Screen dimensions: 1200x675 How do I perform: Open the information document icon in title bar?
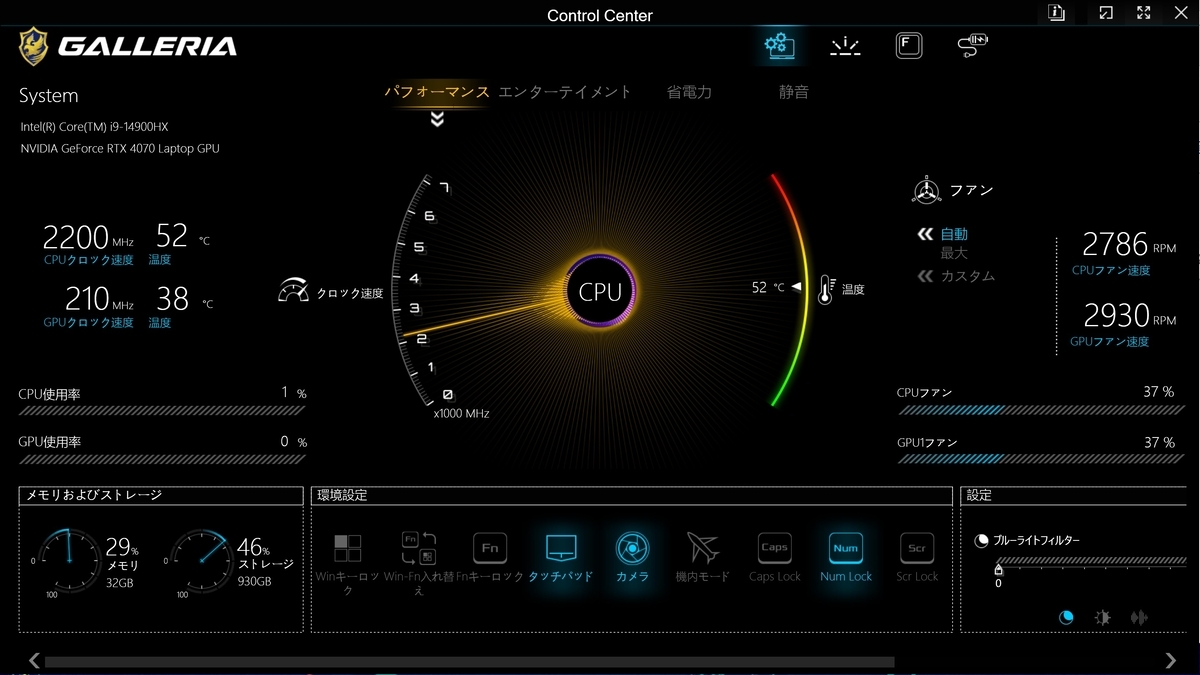click(1057, 12)
